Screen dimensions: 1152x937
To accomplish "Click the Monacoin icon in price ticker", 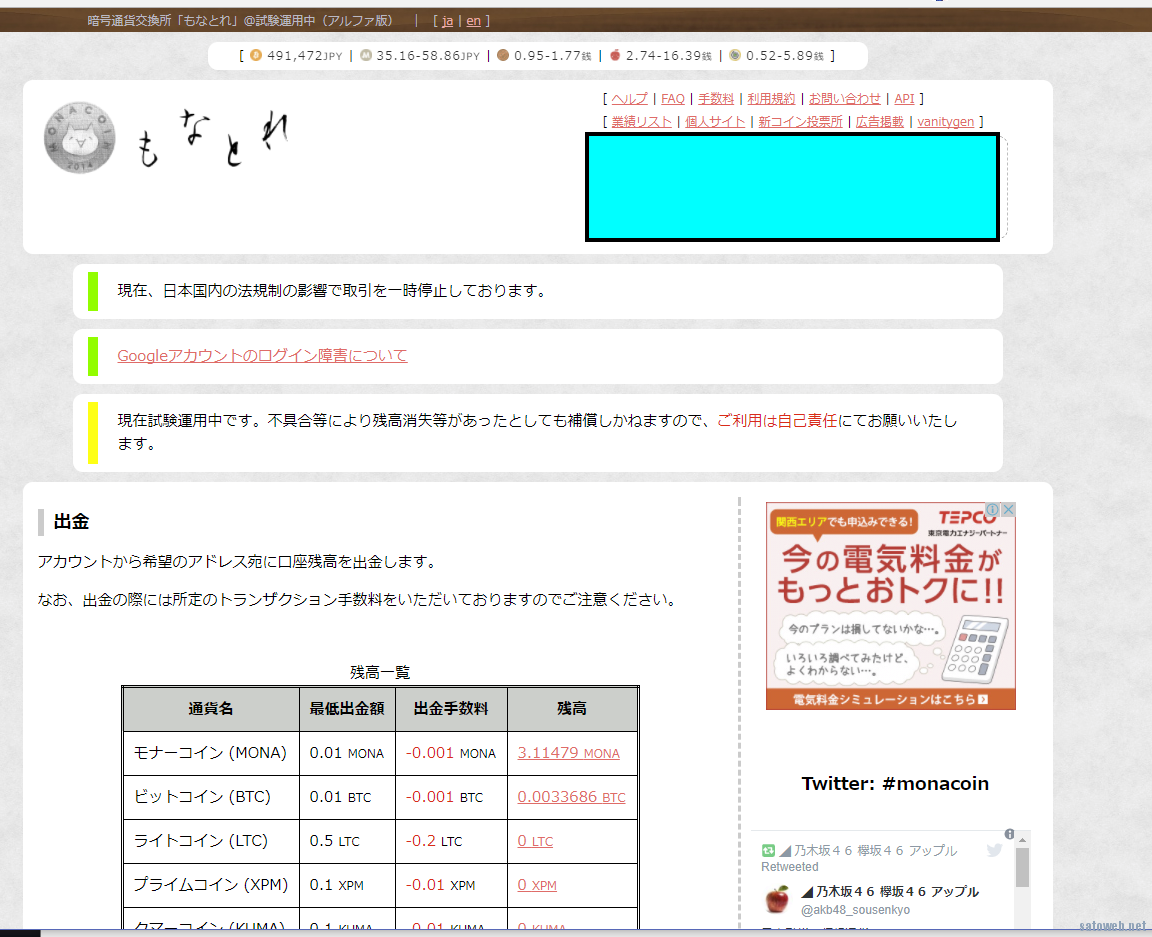I will click(366, 56).
